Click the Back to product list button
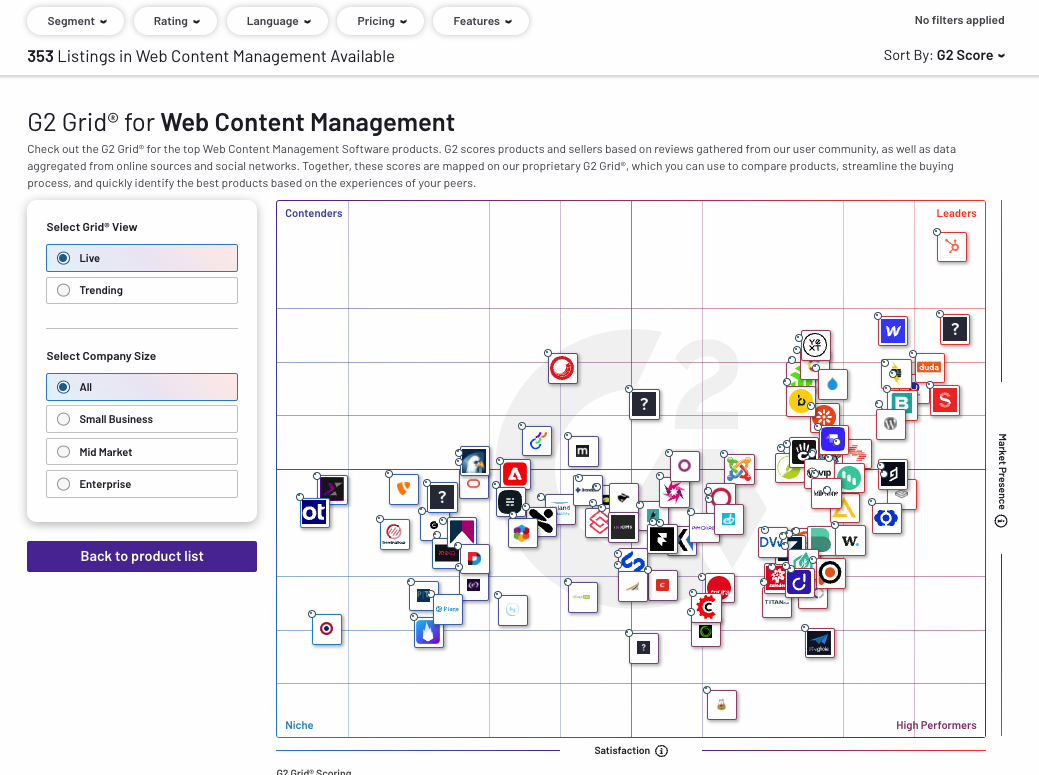The width and height of the screenshot is (1039, 775). (142, 556)
